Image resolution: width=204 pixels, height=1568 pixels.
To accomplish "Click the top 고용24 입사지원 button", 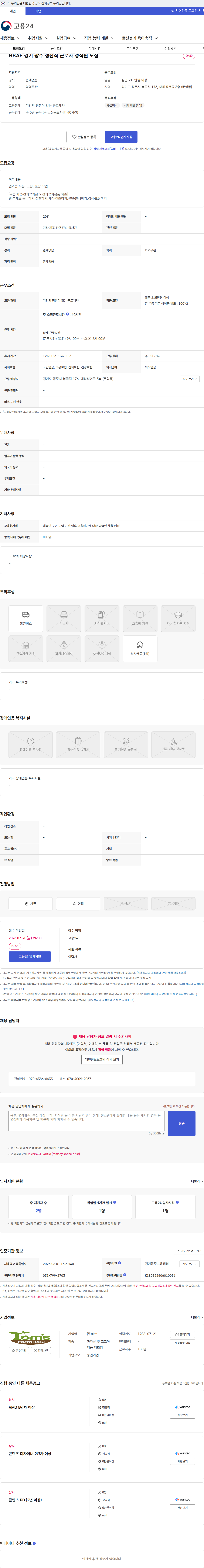I will [x=121, y=137].
